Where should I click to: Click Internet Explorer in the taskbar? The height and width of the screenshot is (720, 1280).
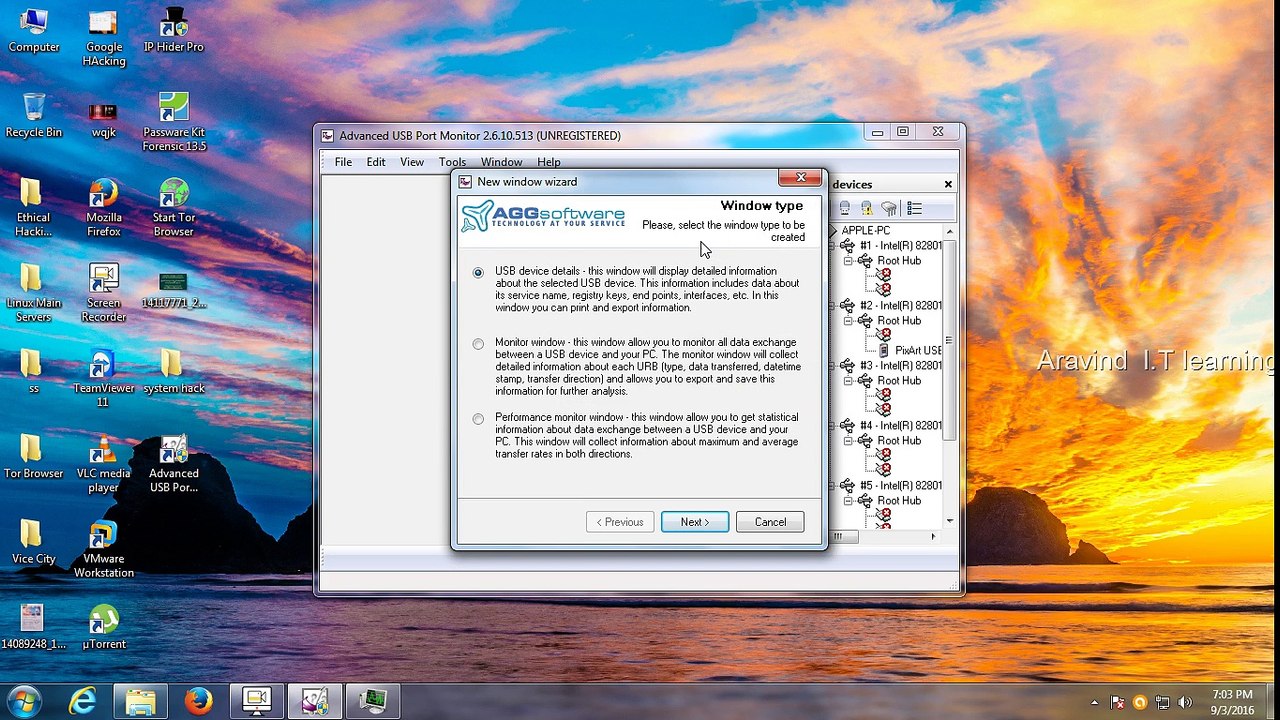pyautogui.click(x=82, y=702)
